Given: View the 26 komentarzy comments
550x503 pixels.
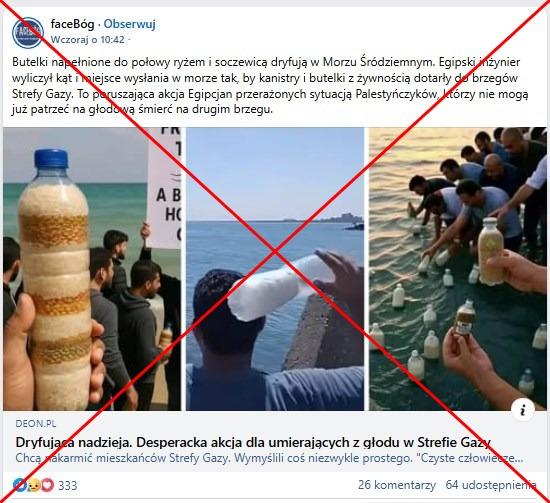Looking at the screenshot, I should [397, 485].
